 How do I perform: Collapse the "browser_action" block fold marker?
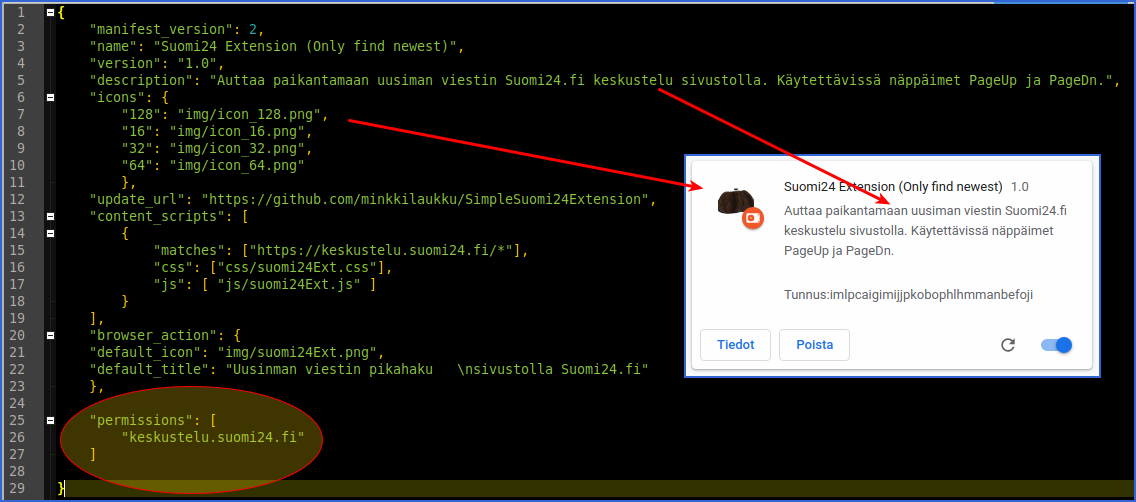(x=50, y=335)
